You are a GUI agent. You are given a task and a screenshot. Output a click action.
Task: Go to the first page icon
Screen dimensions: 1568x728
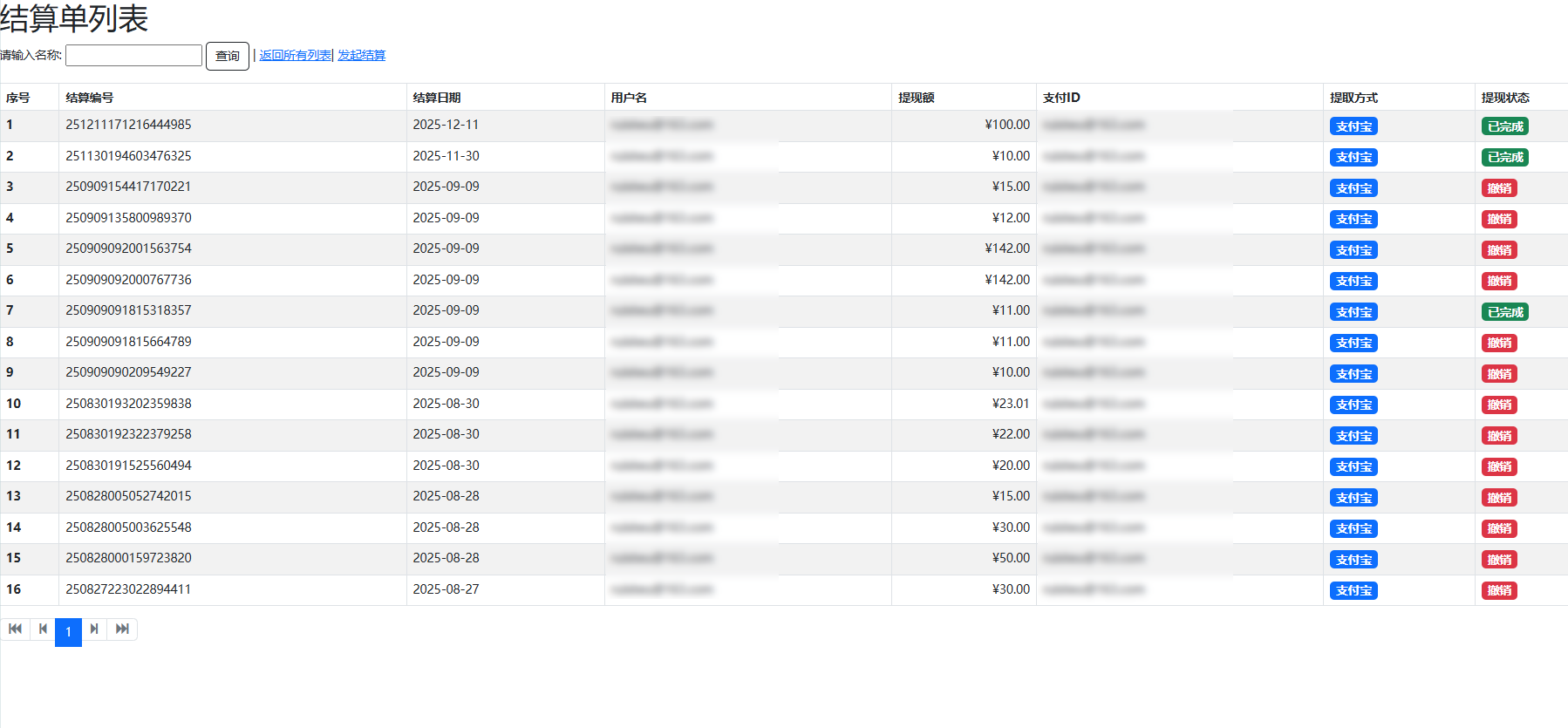pyautogui.click(x=16, y=629)
